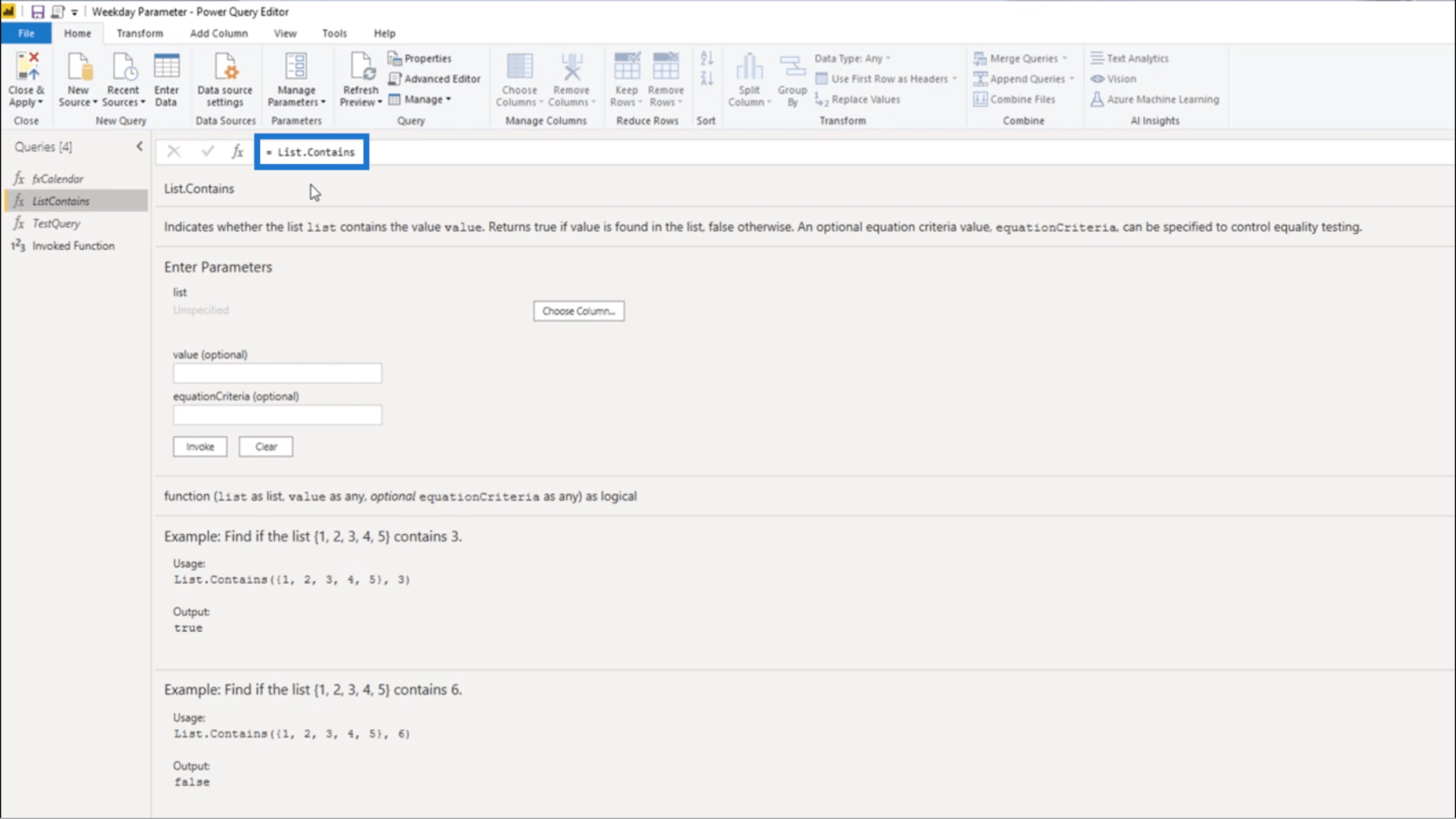Click the Remove Columns icon
This screenshot has height=819, width=1456.
tap(571, 67)
